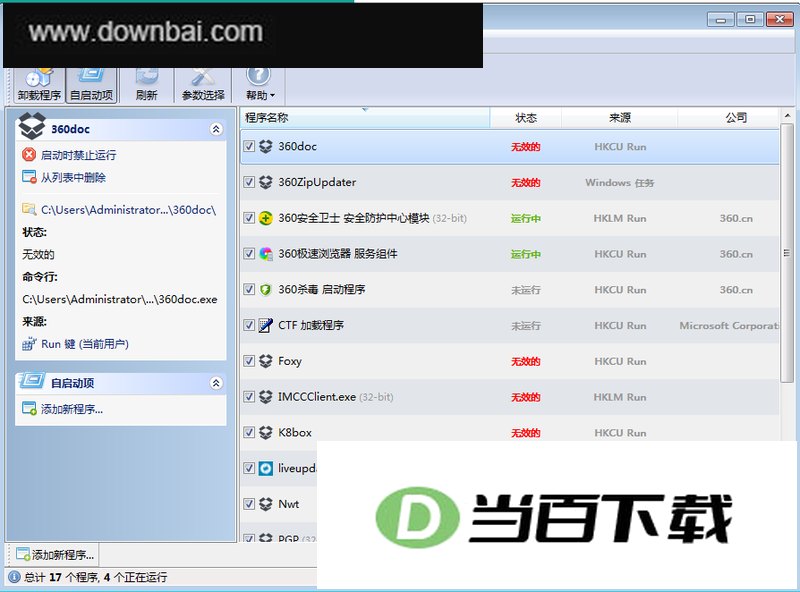Click the Nwt row icon
800x592 pixels.
[x=266, y=504]
